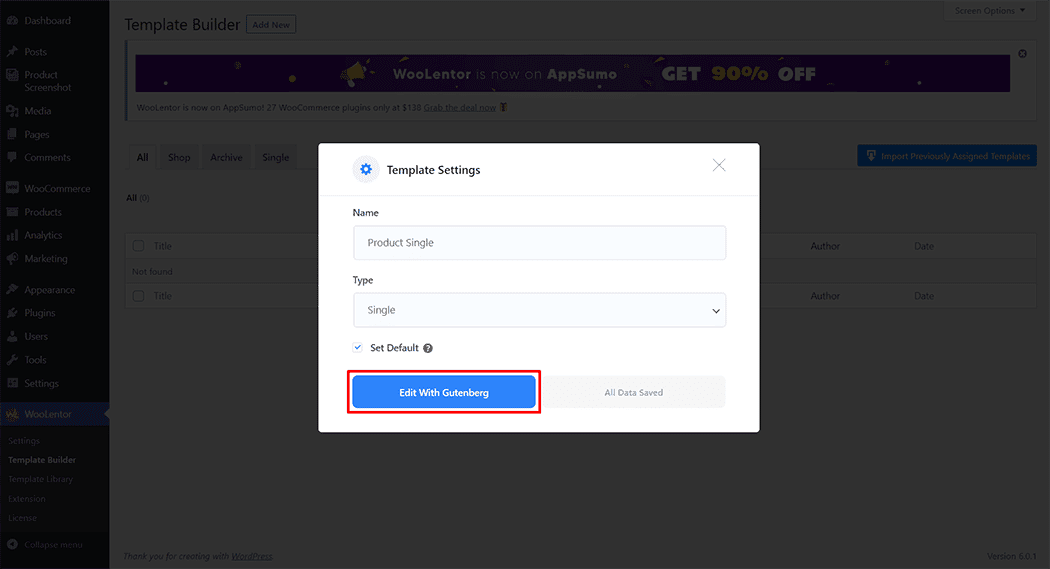Click the Set Default help icon
1050x569 pixels.
point(428,348)
